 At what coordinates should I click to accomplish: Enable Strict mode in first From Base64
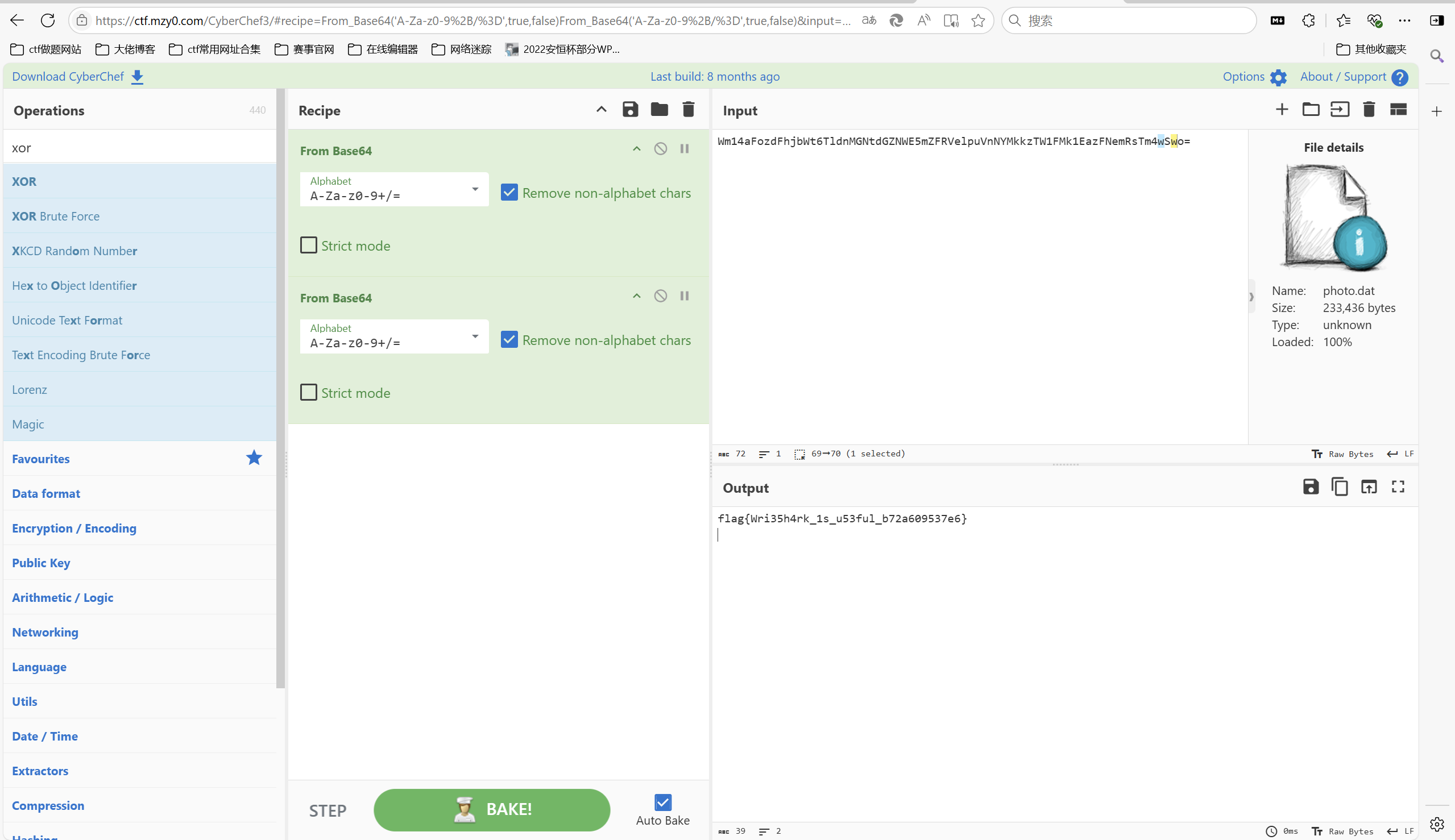click(x=309, y=245)
